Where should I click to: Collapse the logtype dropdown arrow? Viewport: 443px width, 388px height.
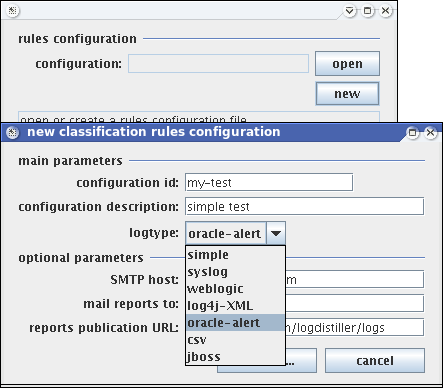276,233
